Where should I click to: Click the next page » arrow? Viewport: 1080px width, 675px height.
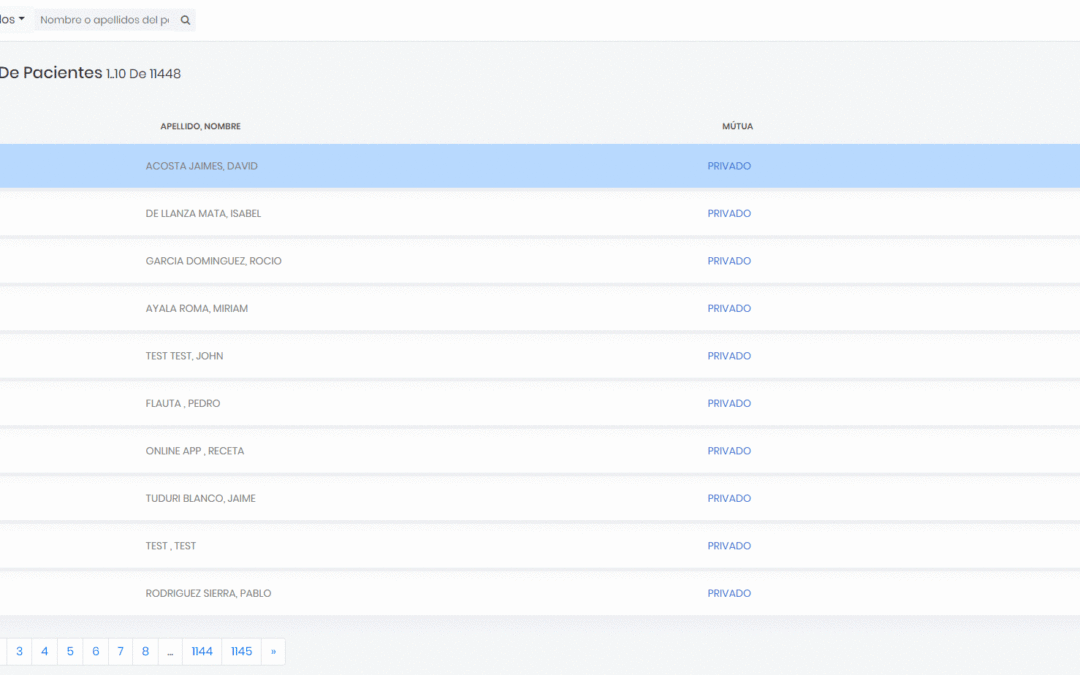pyautogui.click(x=273, y=652)
